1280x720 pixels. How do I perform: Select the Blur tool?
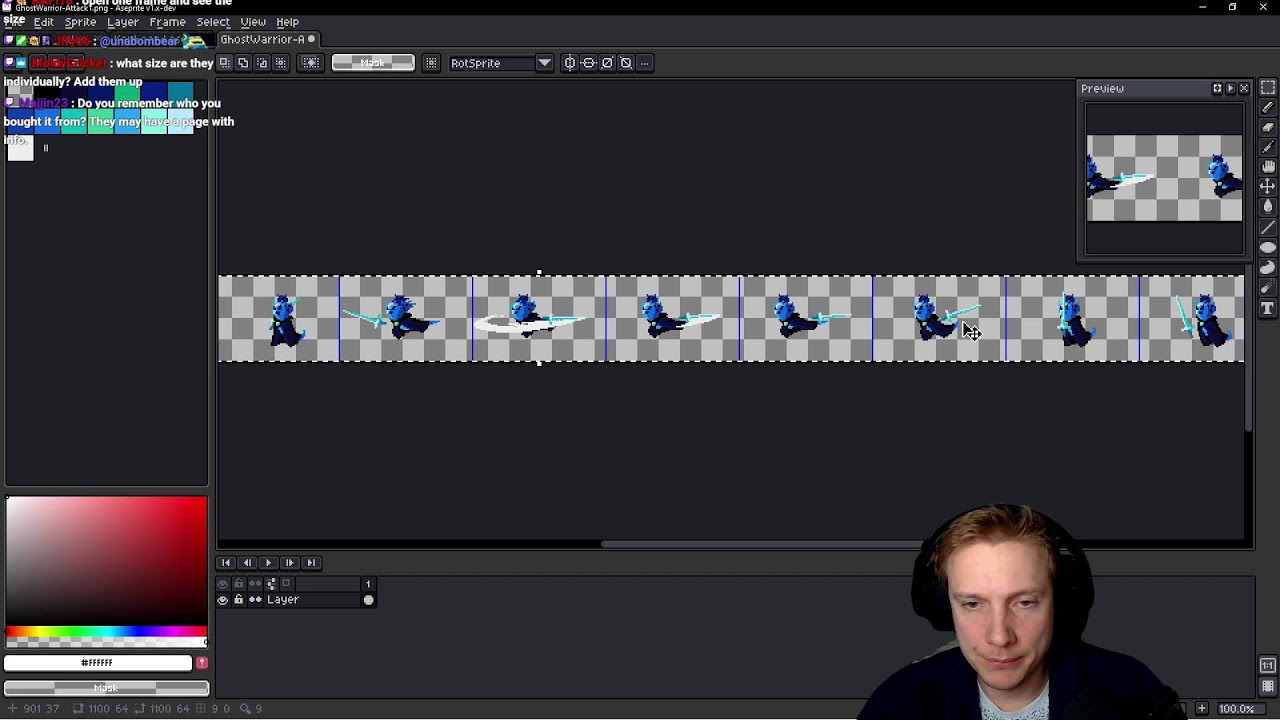click(x=1268, y=288)
